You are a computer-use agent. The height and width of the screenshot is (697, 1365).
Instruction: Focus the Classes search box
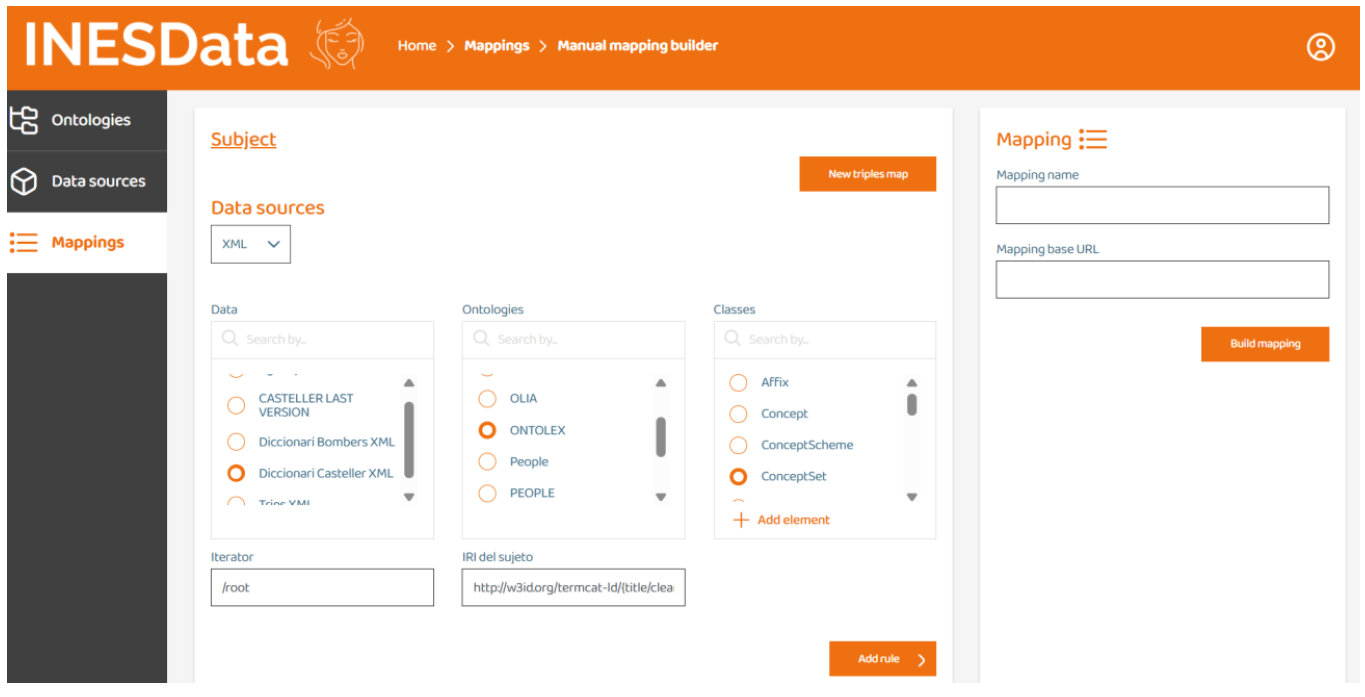825,340
